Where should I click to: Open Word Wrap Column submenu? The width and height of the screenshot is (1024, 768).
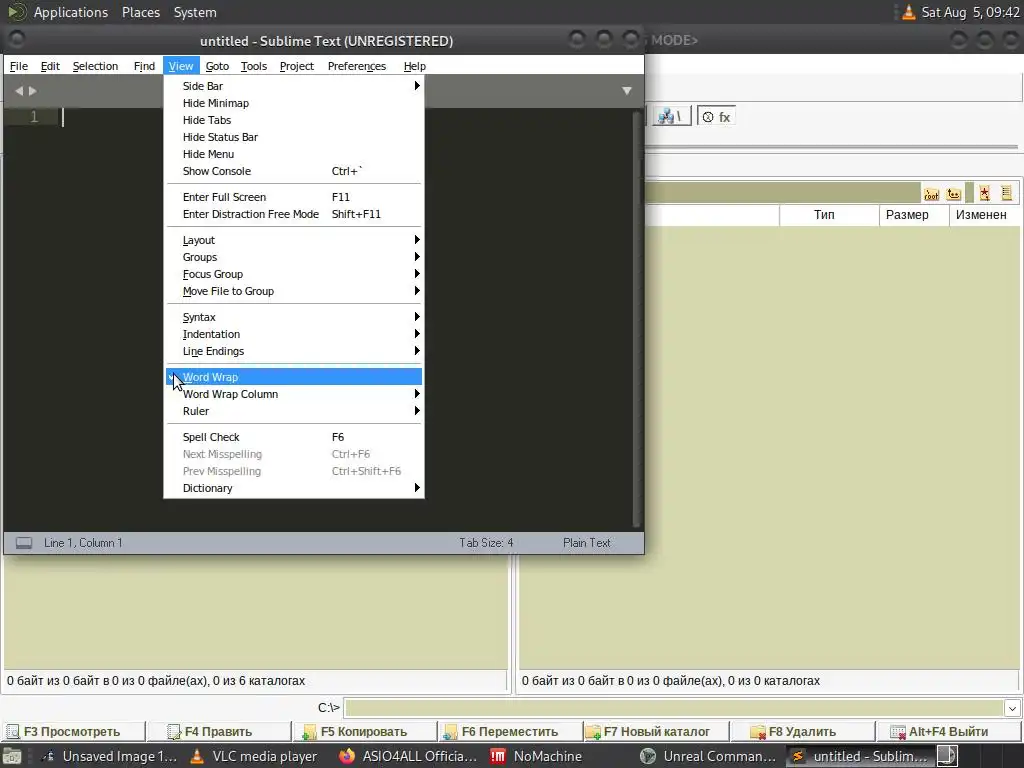(293, 394)
